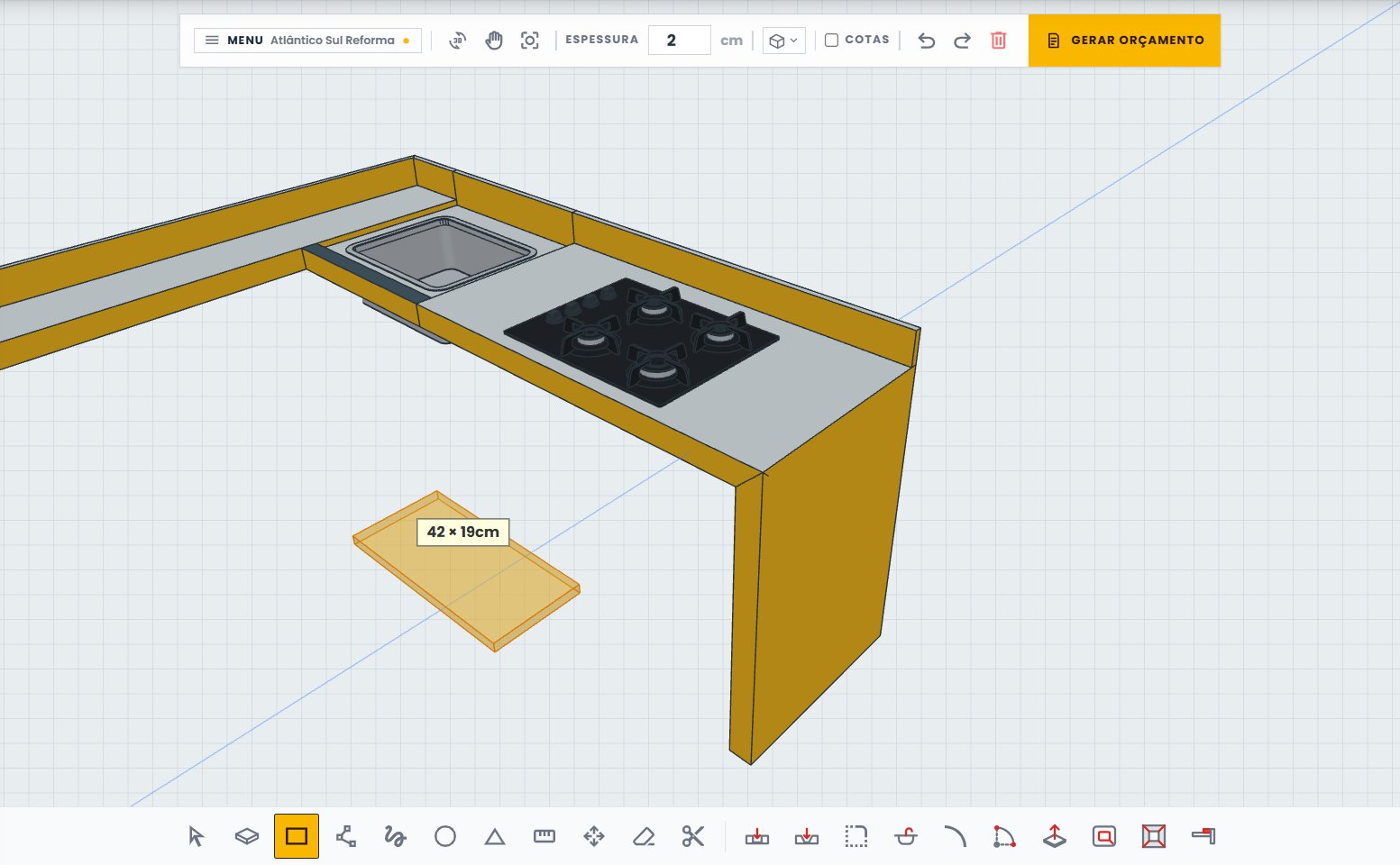Click the 42 × 19cm dimension label

click(x=463, y=532)
